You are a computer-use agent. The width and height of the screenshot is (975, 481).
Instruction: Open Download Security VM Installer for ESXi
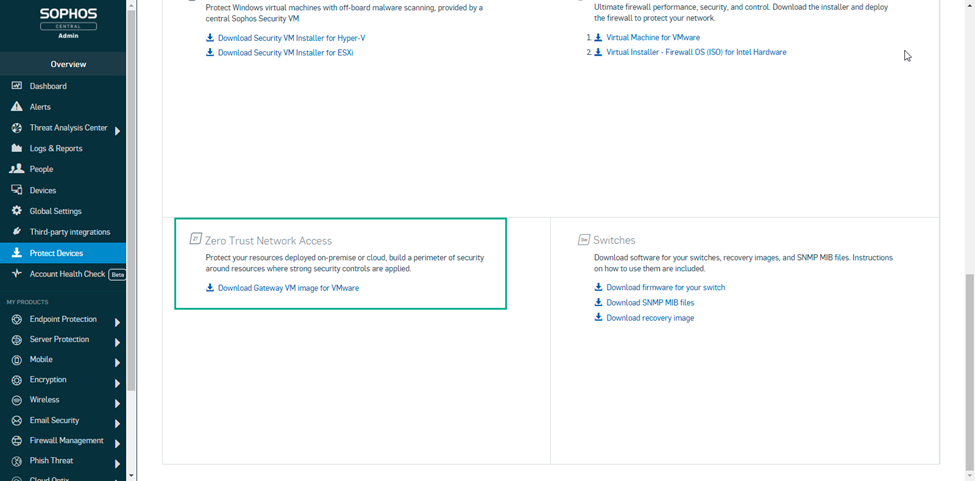[285, 53]
